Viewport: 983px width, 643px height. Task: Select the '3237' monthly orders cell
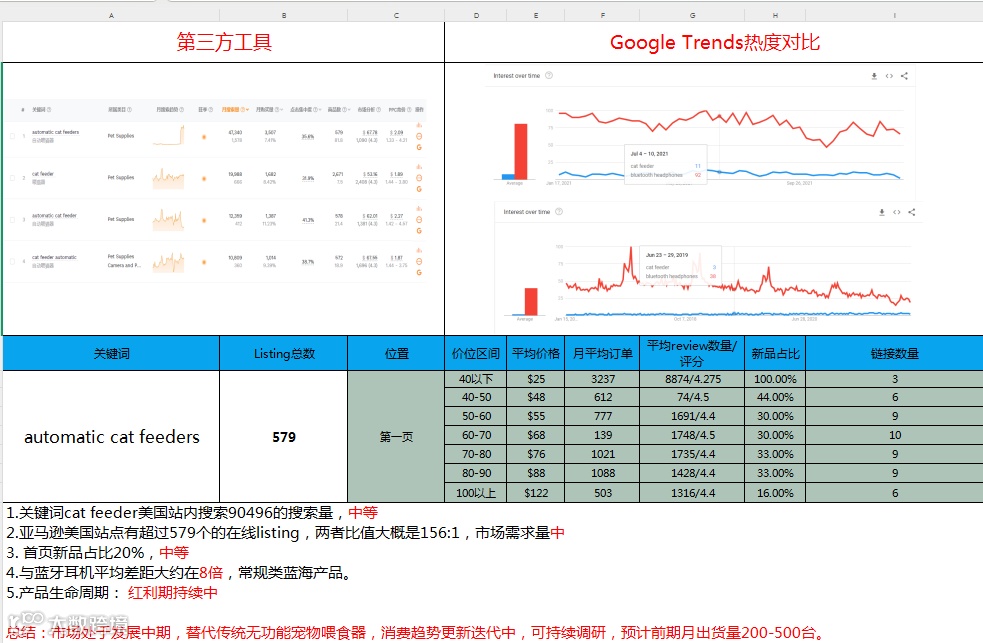[x=602, y=379]
